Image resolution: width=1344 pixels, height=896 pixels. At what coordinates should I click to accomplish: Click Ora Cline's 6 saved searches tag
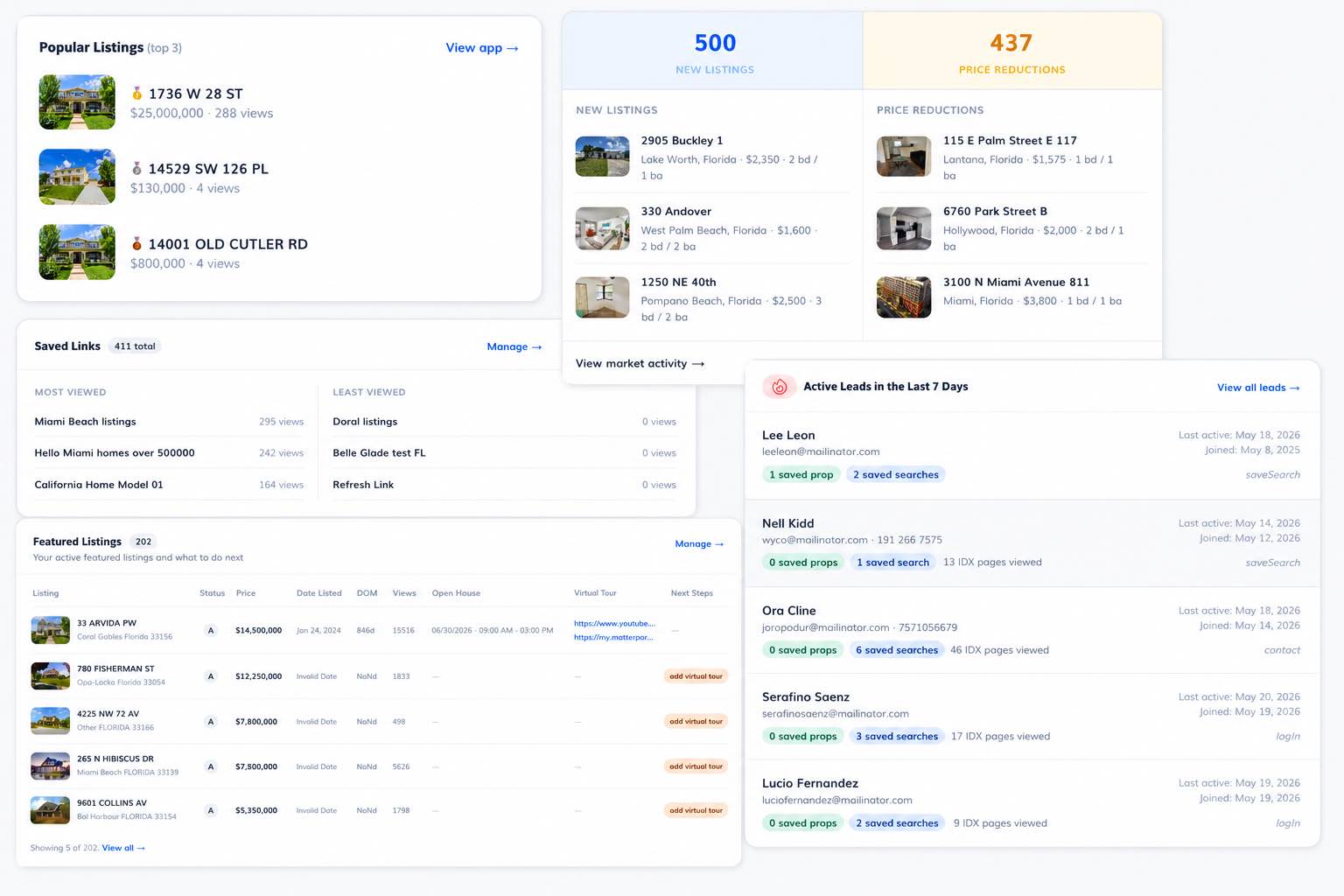pyautogui.click(x=897, y=649)
